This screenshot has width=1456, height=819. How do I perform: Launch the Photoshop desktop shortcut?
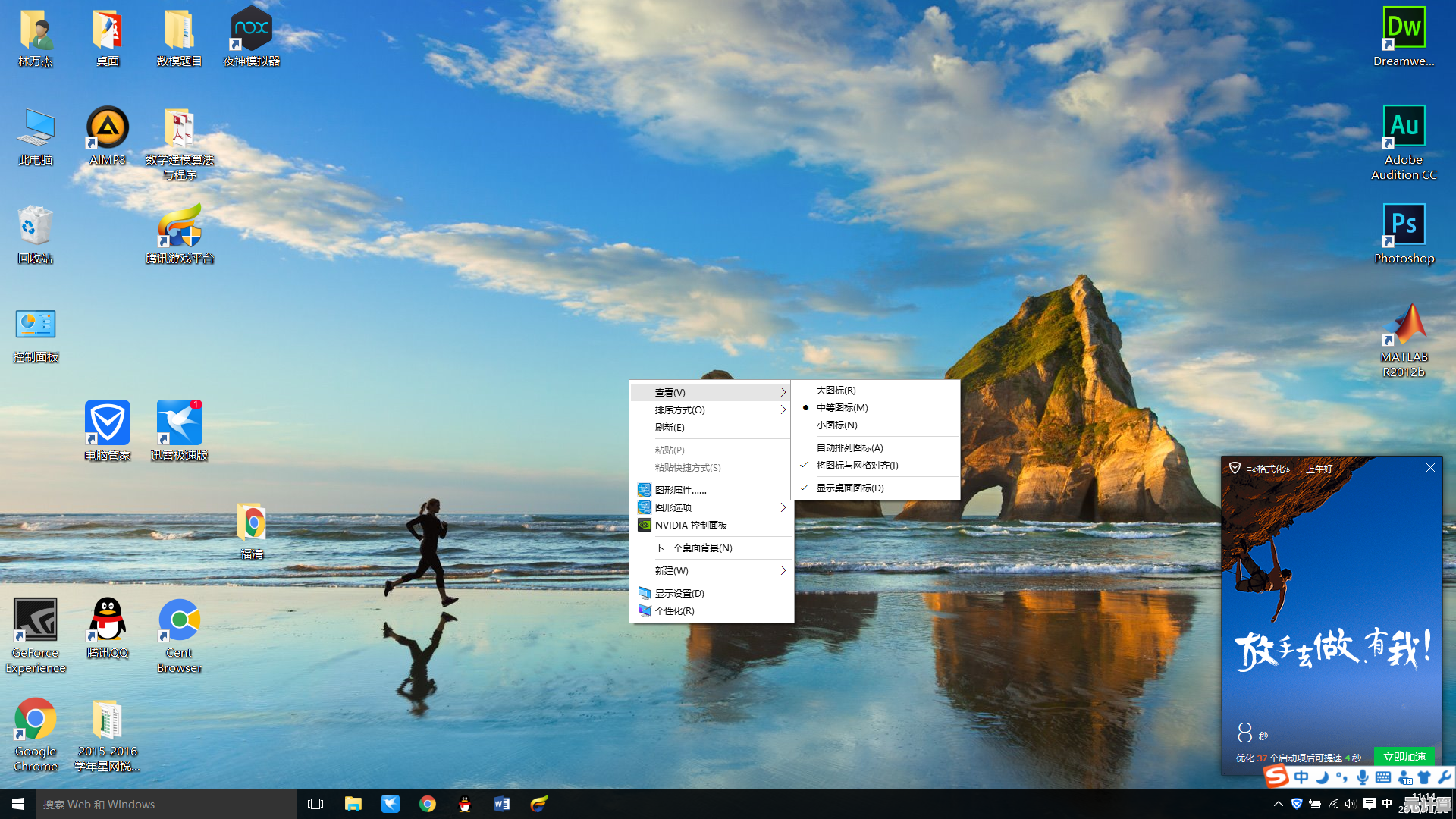(x=1403, y=226)
